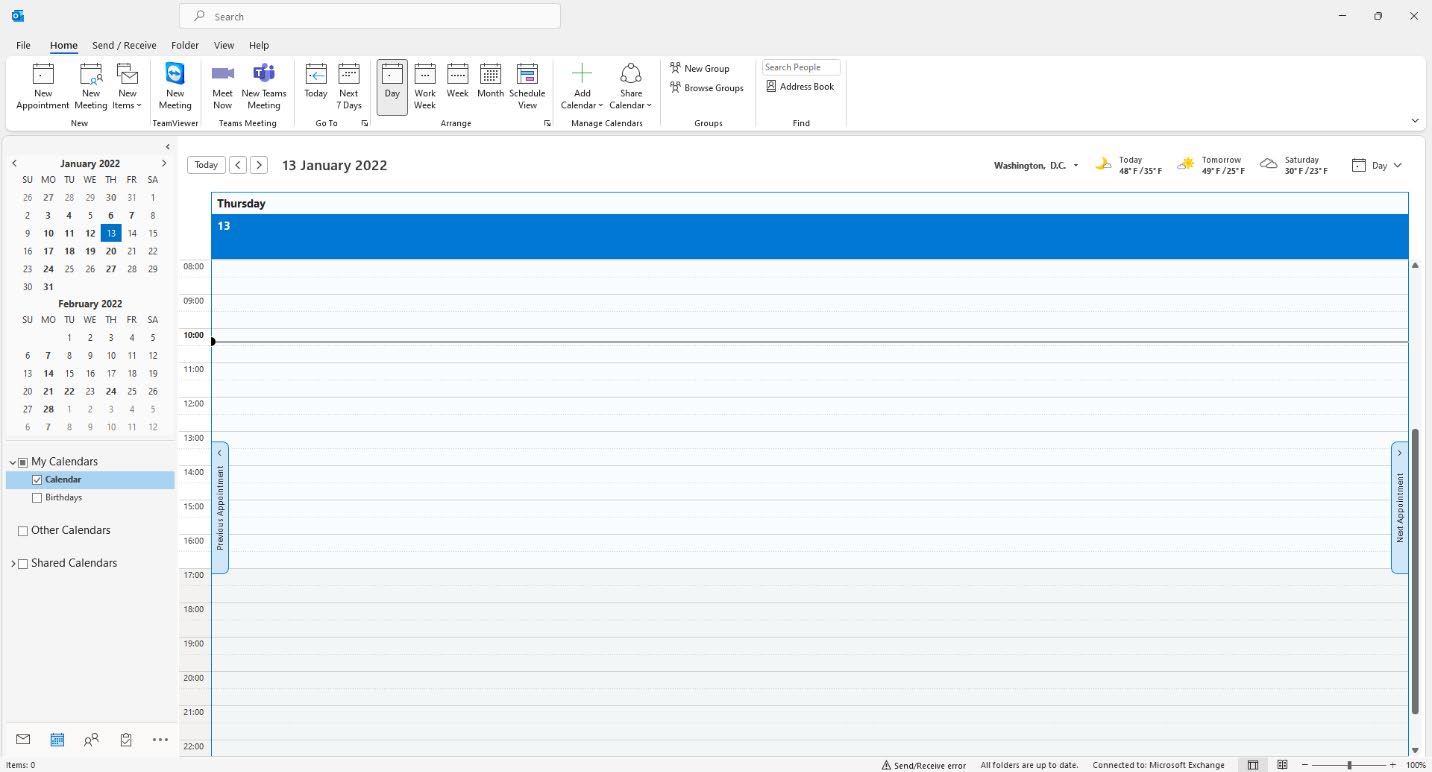Screen dimensions: 1432x772
Task: Open Schedule View layout
Action: [x=527, y=86]
